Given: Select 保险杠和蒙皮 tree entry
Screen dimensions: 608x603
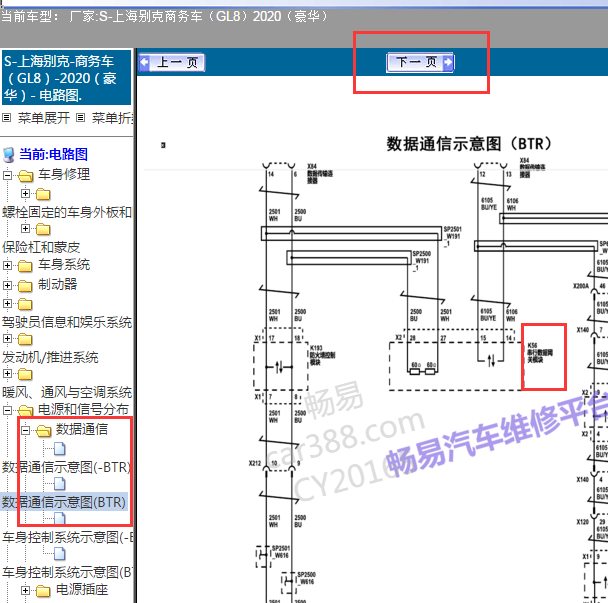Looking at the screenshot, I should (x=41, y=247).
